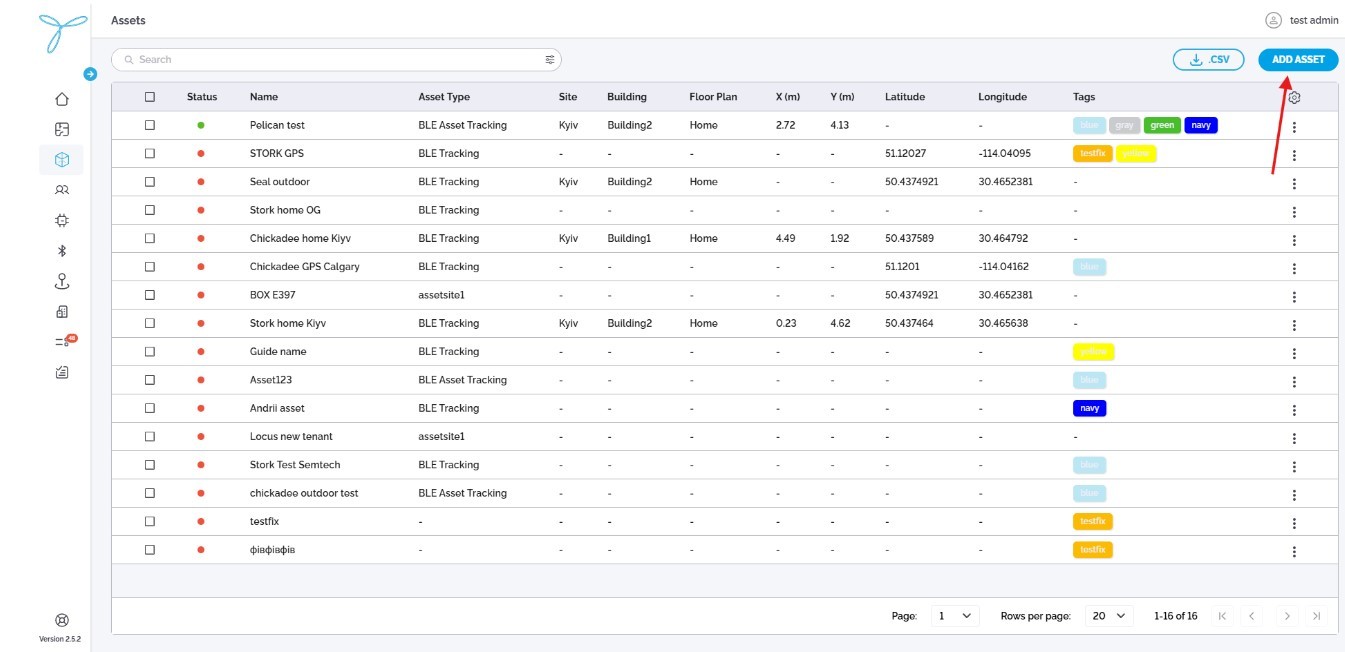This screenshot has height=652, width=1345.
Task: Open the row menu for Seal outdoor
Action: pos(1294,183)
